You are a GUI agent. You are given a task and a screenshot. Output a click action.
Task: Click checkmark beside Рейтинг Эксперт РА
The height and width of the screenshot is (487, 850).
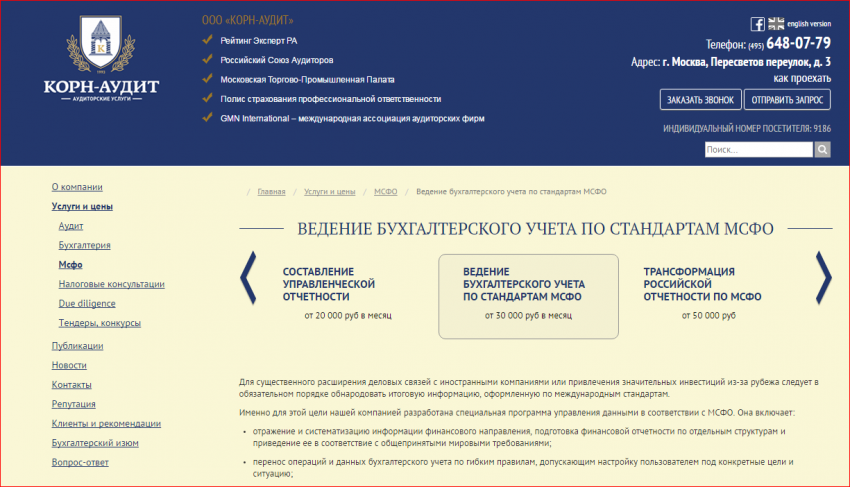coord(208,40)
